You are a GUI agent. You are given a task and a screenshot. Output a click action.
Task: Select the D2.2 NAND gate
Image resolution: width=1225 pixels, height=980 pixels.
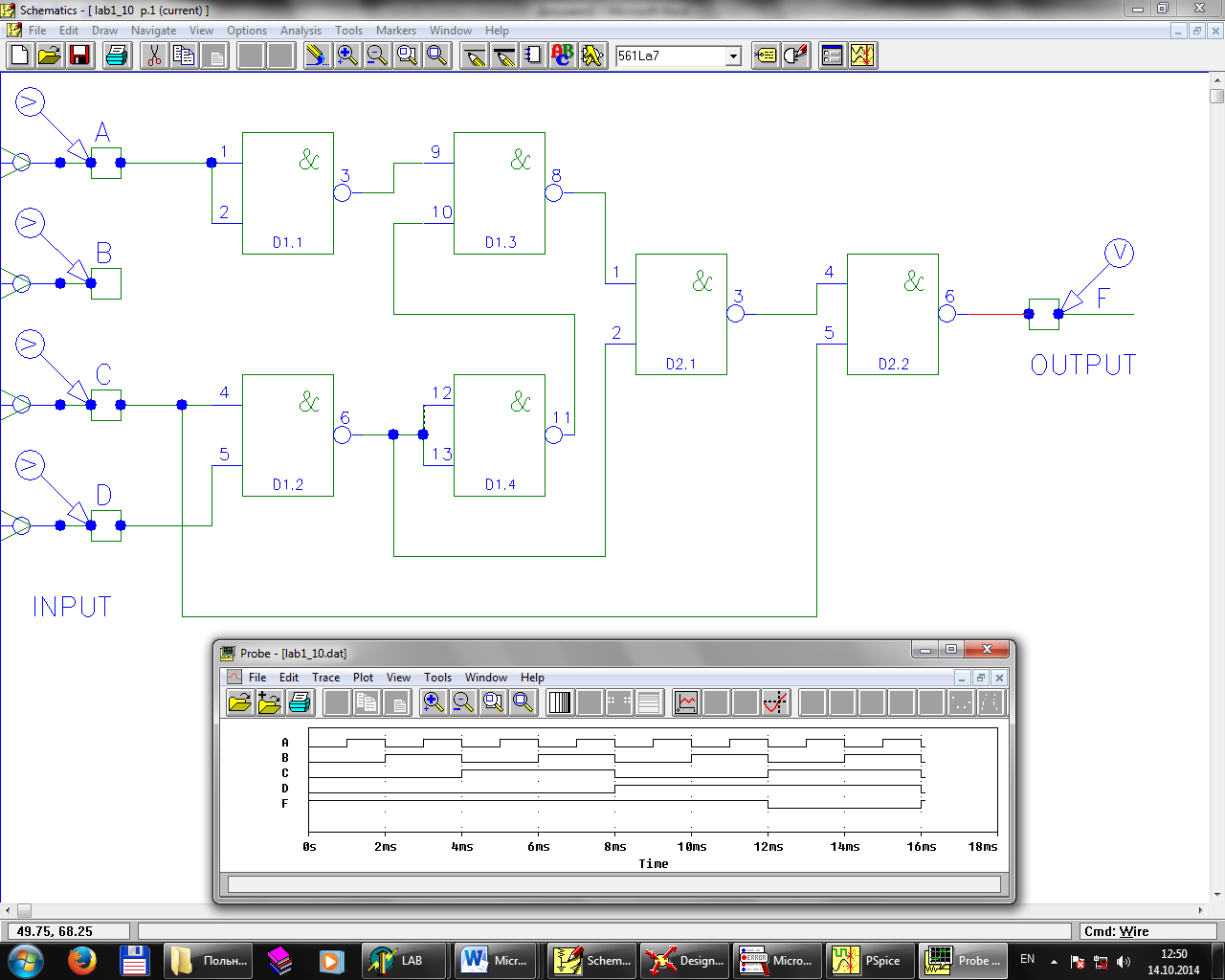[893, 314]
